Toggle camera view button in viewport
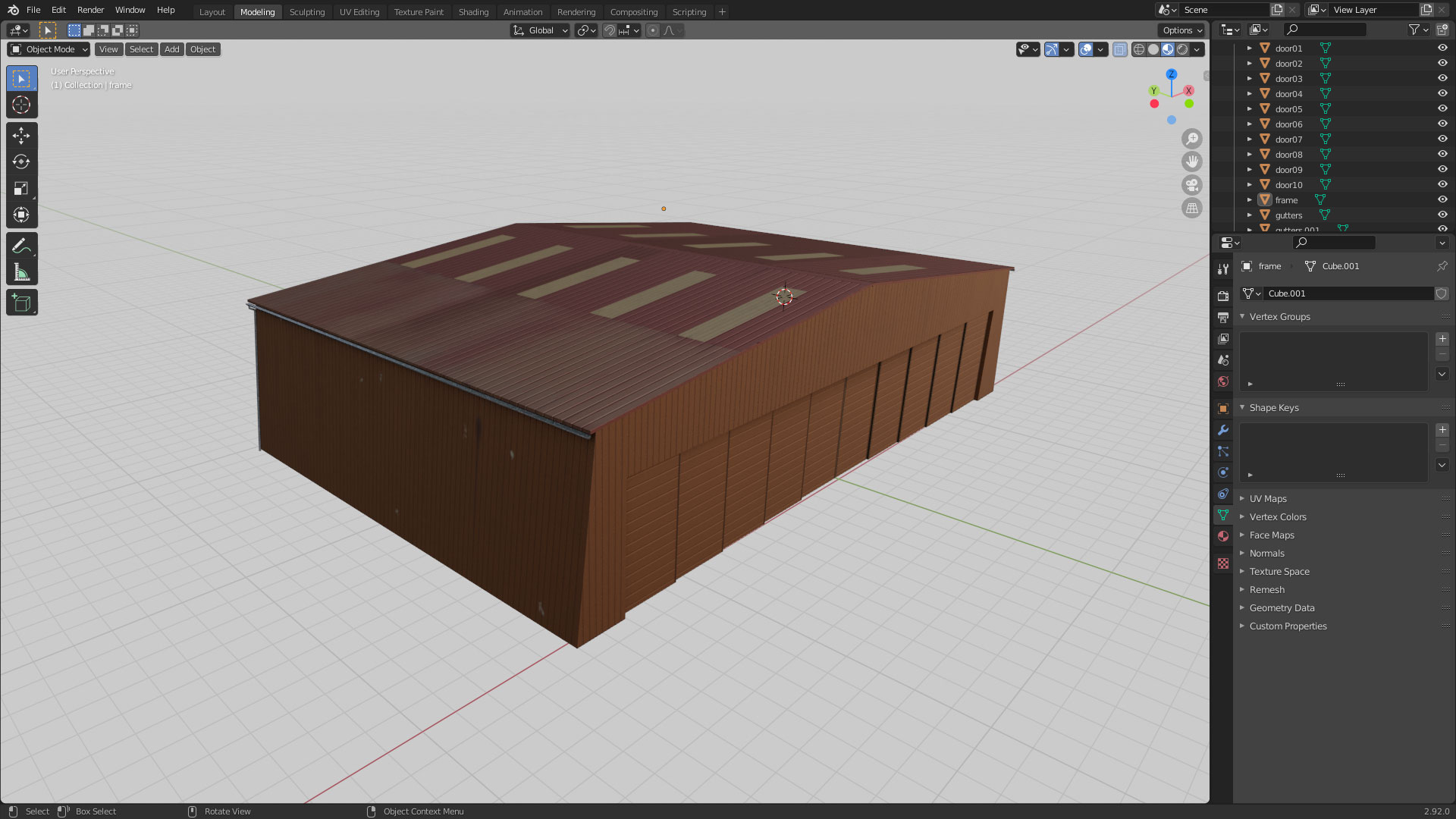 1192,185
